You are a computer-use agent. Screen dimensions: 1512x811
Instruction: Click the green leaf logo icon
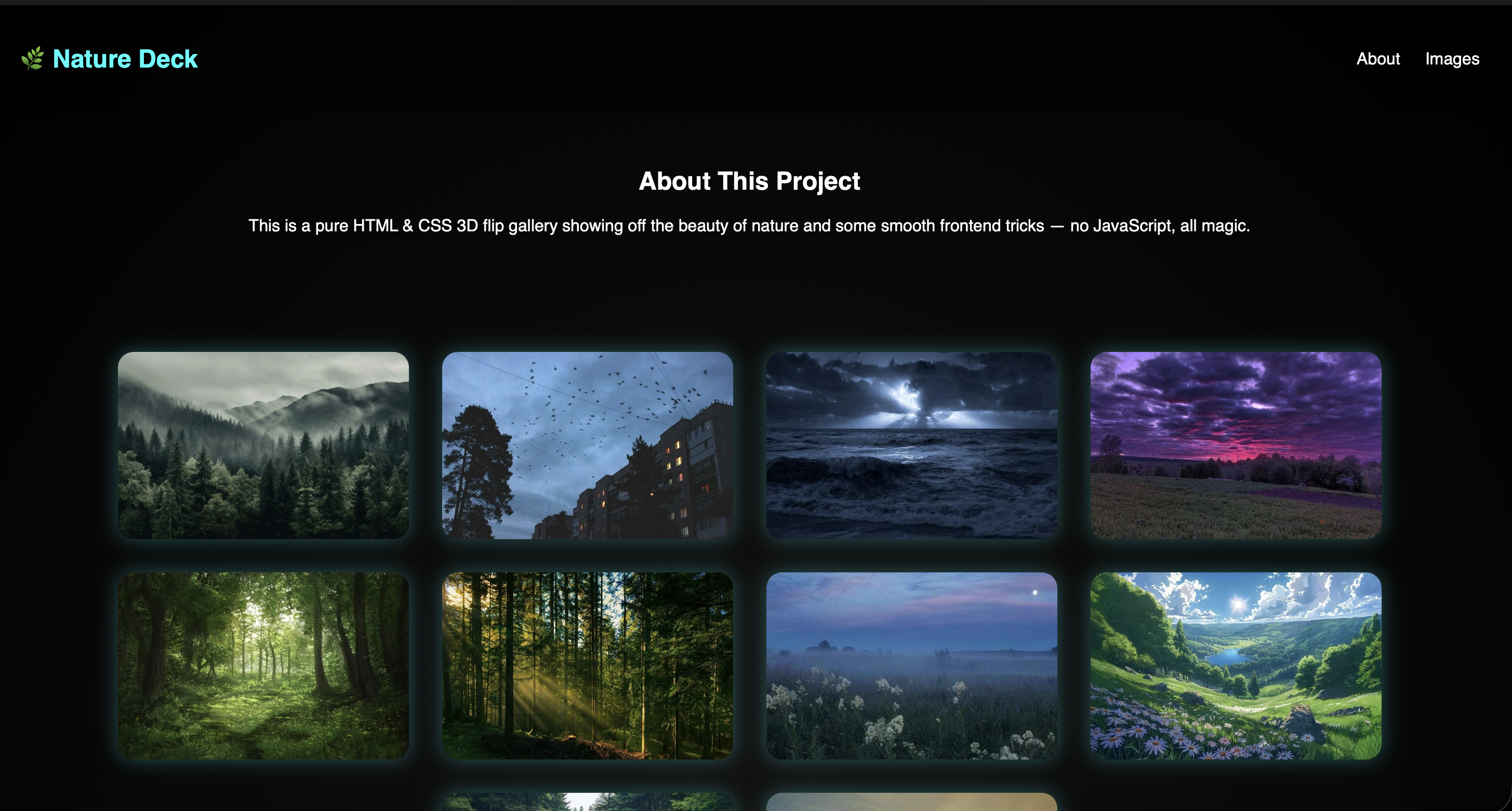(x=33, y=59)
